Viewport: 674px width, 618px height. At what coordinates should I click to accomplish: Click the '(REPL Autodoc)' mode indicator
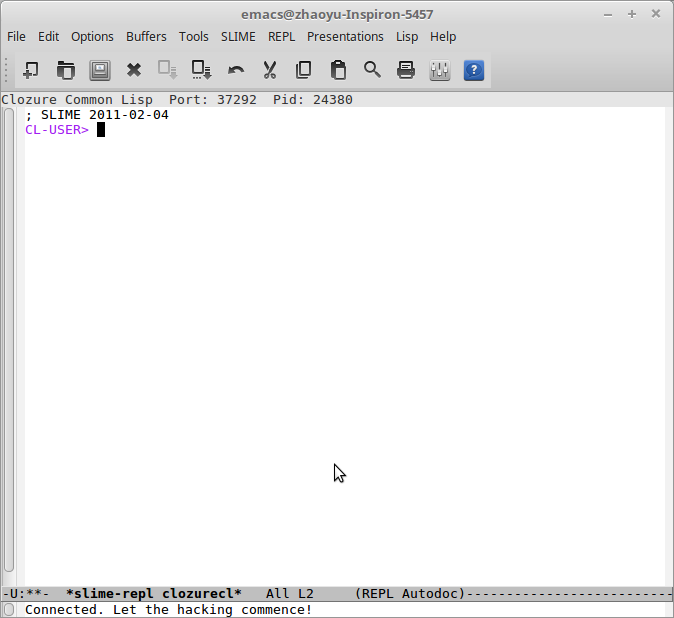pos(410,594)
